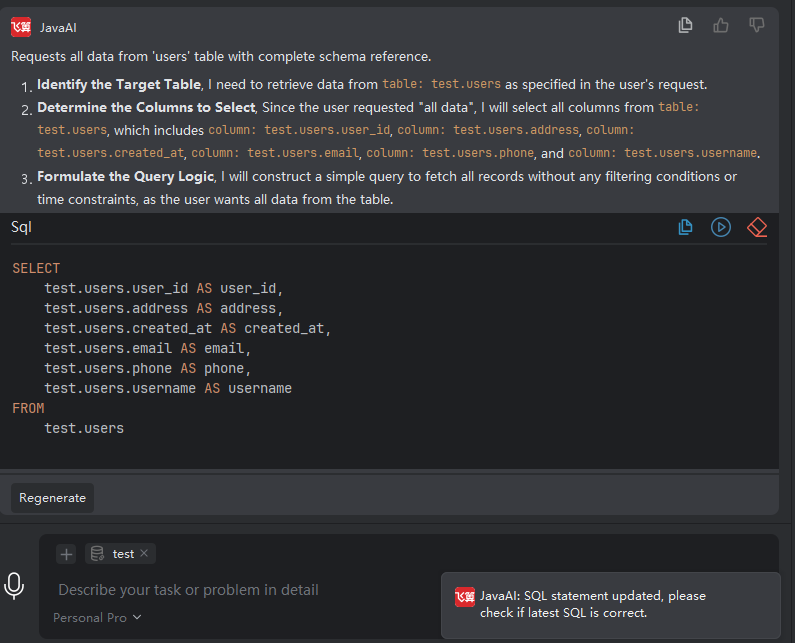Activate microphone voice input
Image resolution: width=795 pixels, height=643 pixels.
point(14,586)
